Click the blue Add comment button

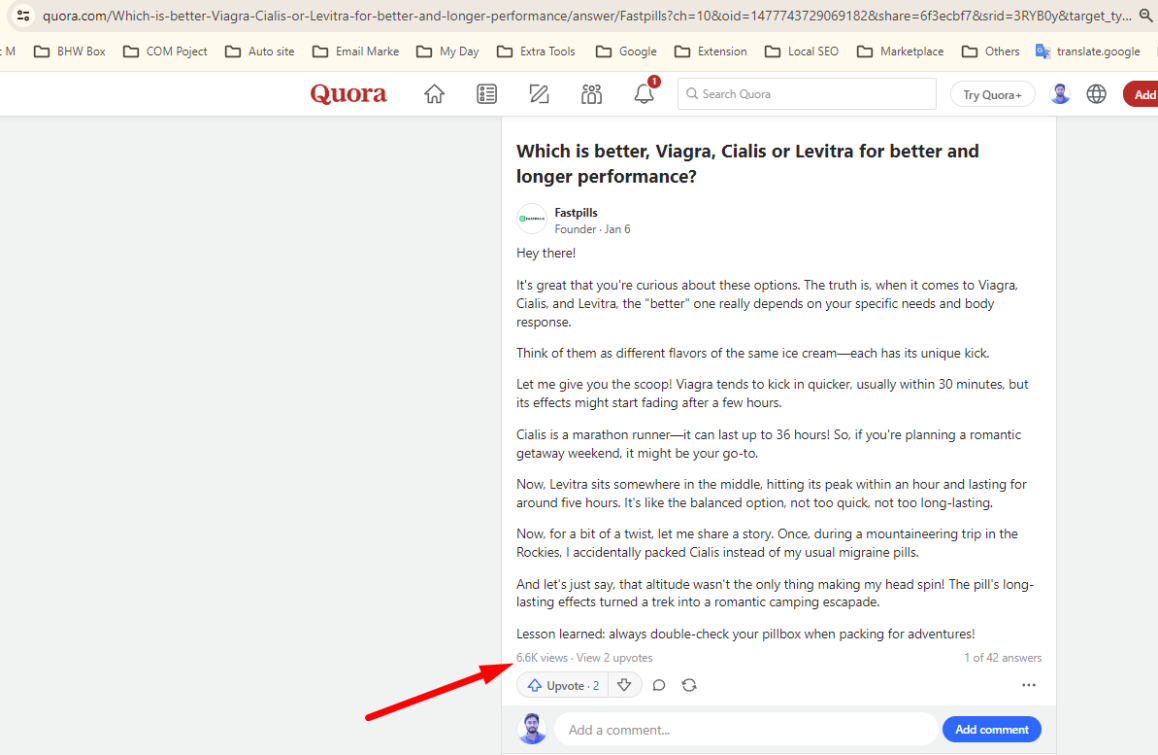pyautogui.click(x=992, y=729)
